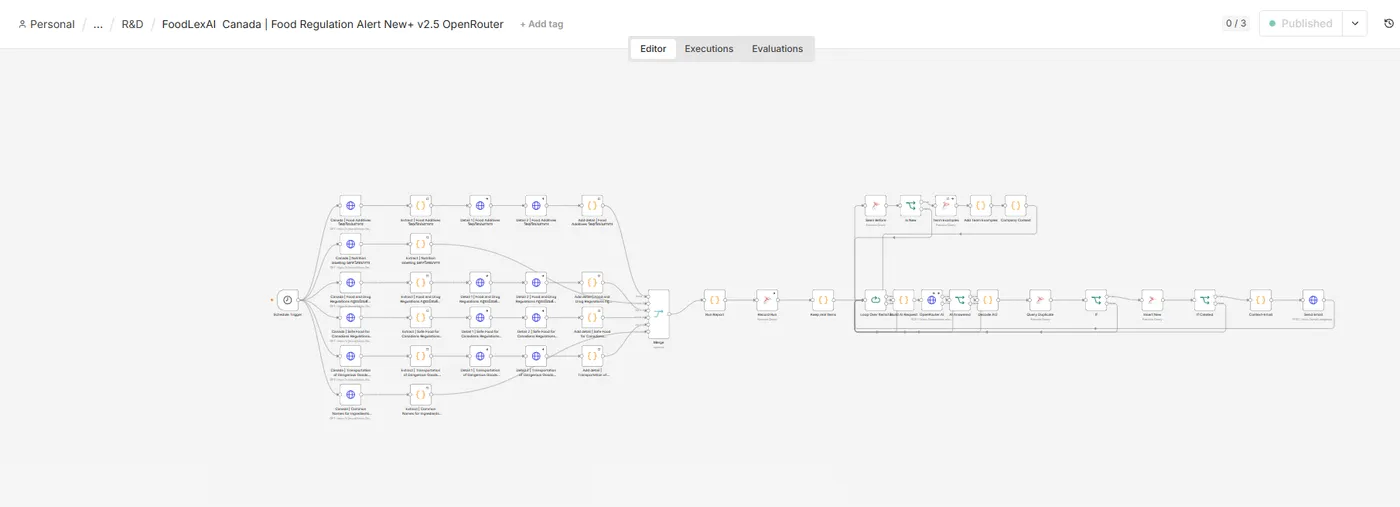Open Extract Food Additives code node

(x=421, y=205)
